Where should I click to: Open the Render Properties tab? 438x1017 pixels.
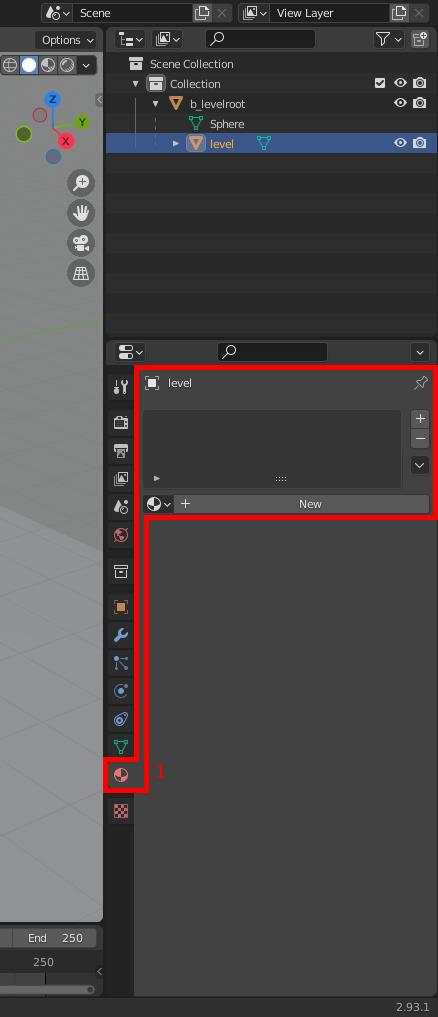121,422
